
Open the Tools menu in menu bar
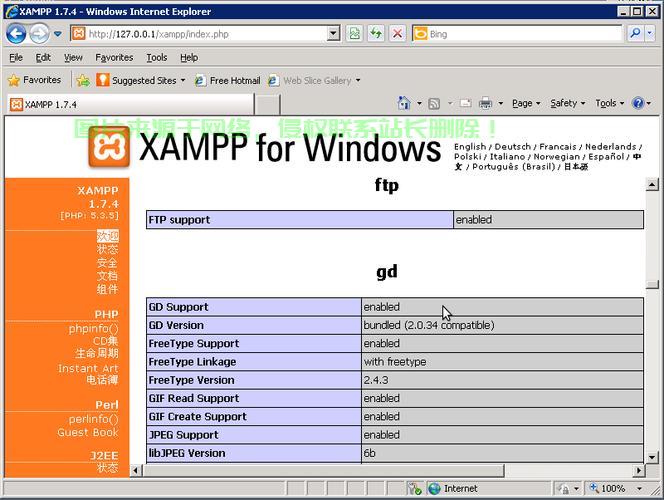[x=157, y=58]
